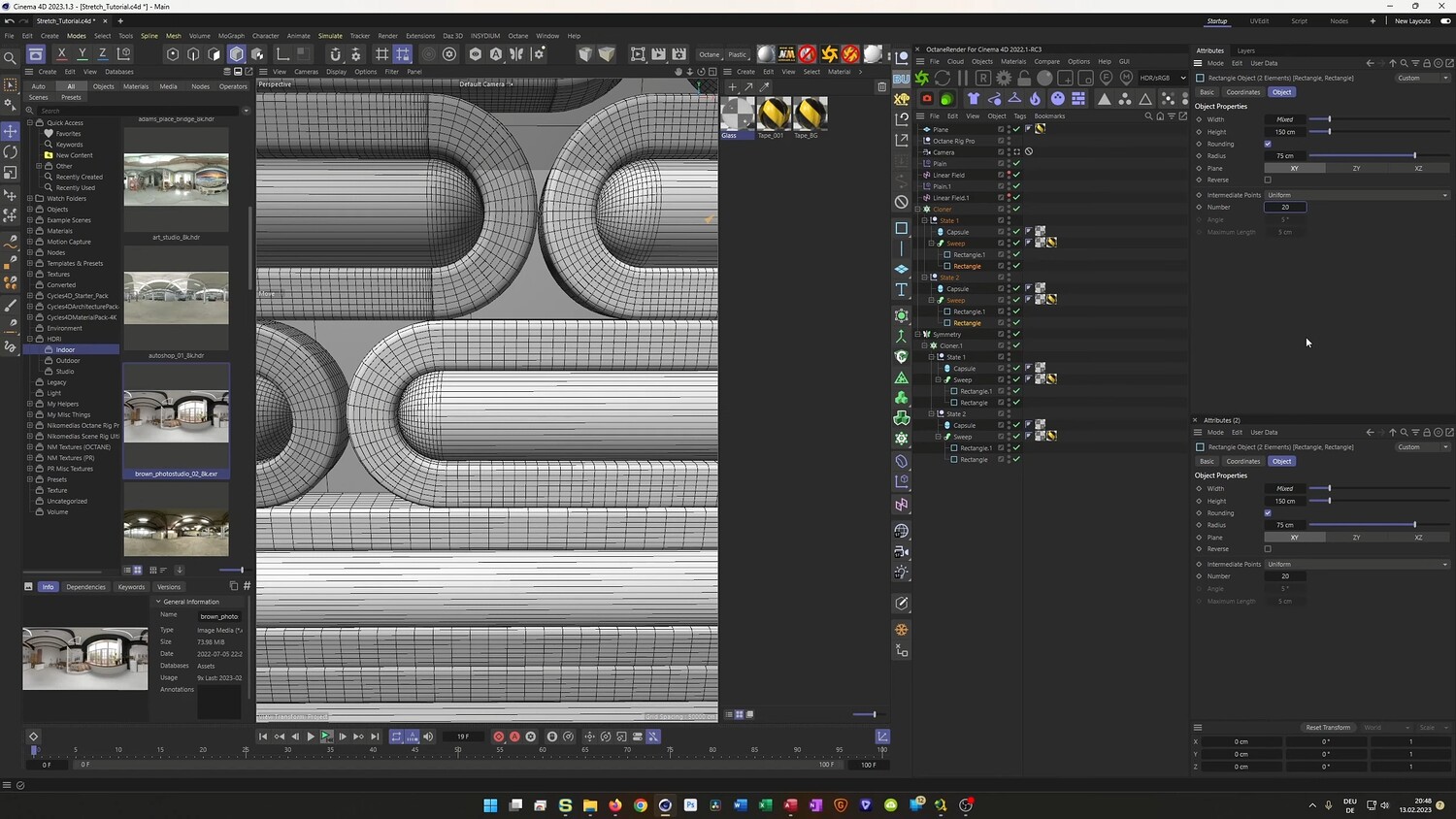This screenshot has height=819, width=1456.
Task: Click New Layouts button
Action: click(x=1412, y=21)
